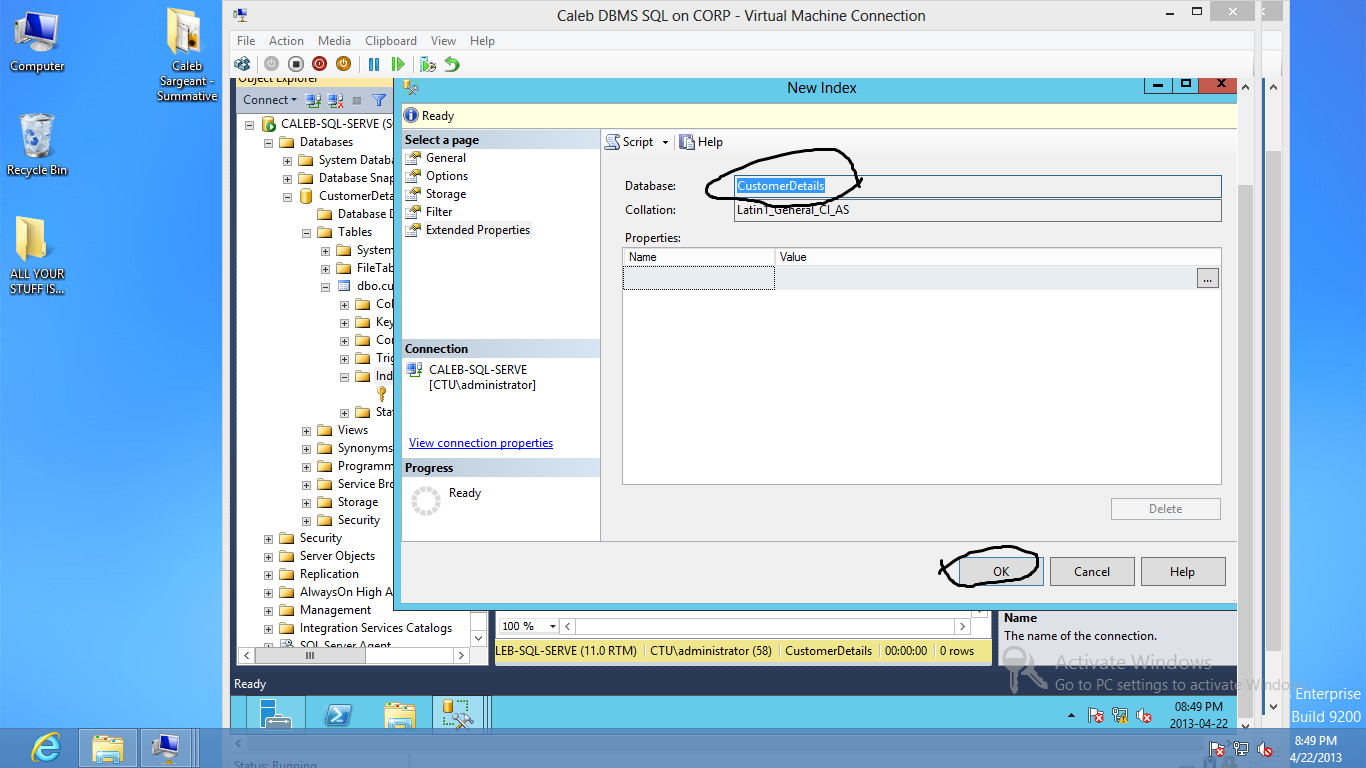Click the green Revert arrow icon
The image size is (1366, 768).
(452, 64)
